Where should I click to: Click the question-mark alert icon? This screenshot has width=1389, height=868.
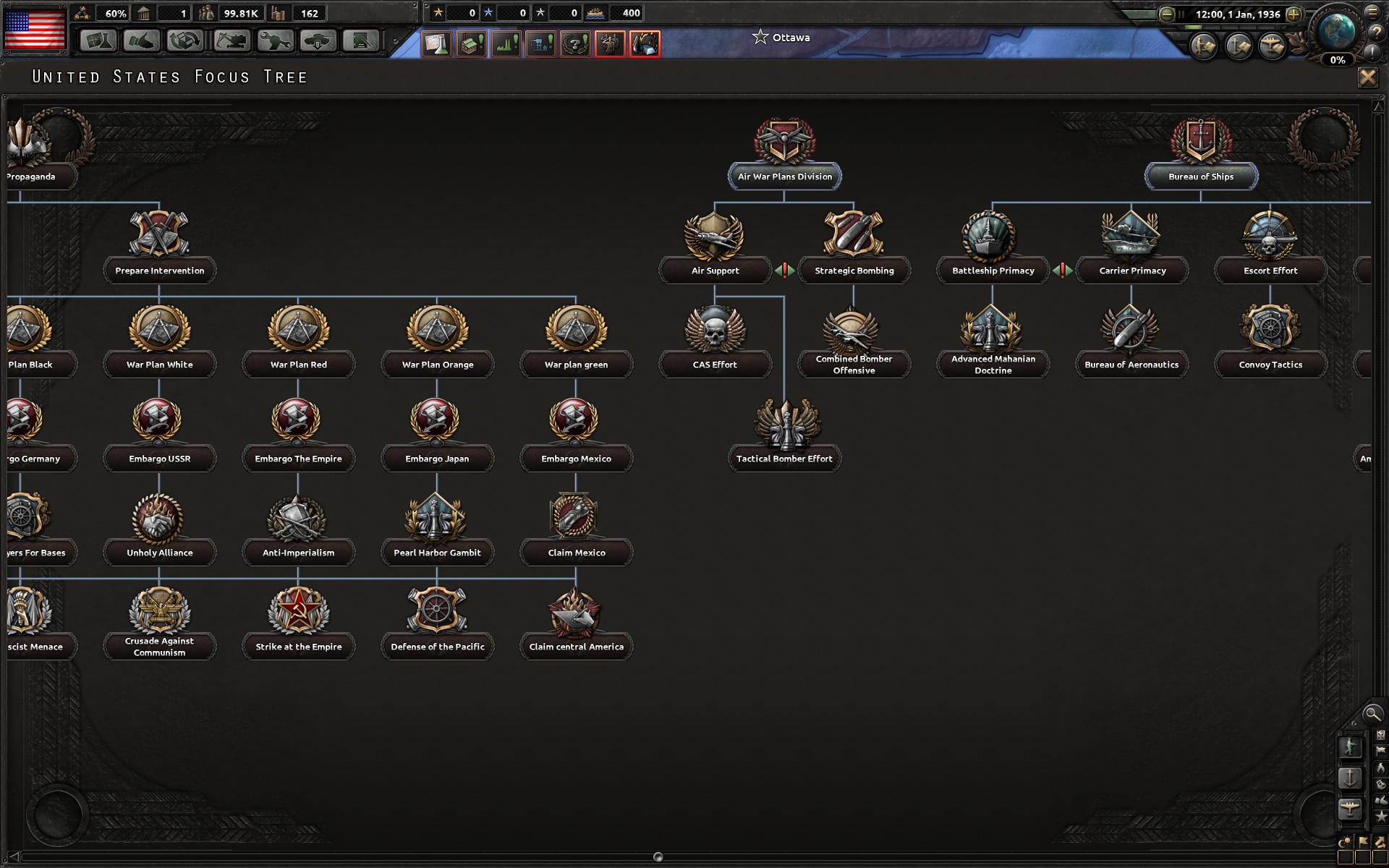pyautogui.click(x=575, y=44)
